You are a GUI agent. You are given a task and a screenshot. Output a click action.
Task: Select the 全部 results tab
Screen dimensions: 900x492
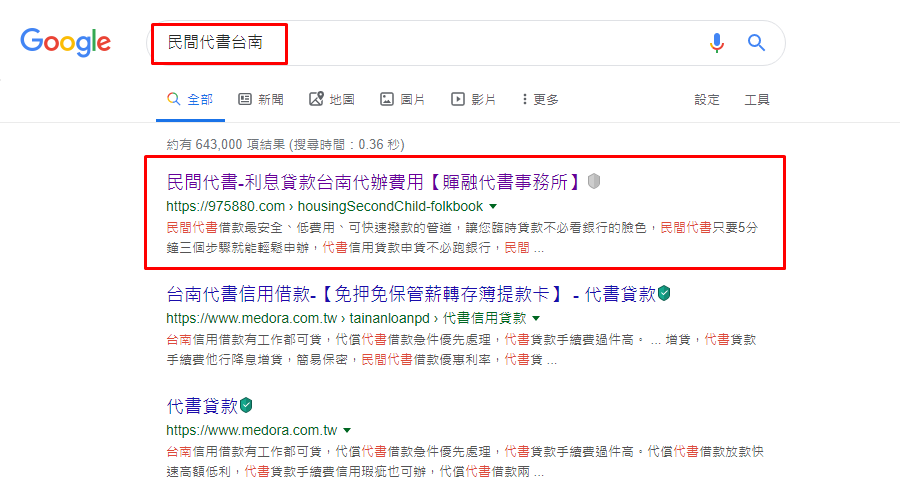click(190, 99)
